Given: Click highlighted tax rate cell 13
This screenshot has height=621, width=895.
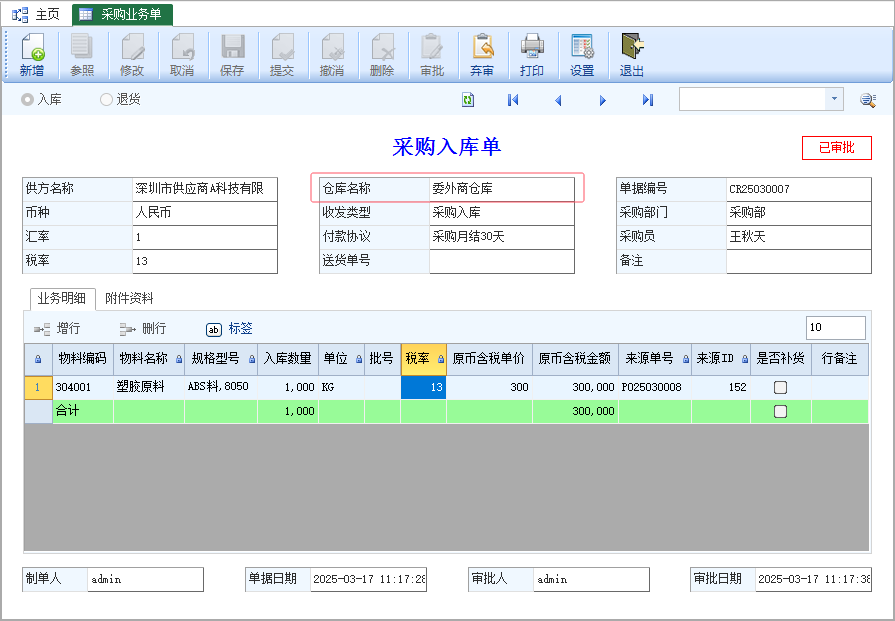Looking at the screenshot, I should click(424, 388).
